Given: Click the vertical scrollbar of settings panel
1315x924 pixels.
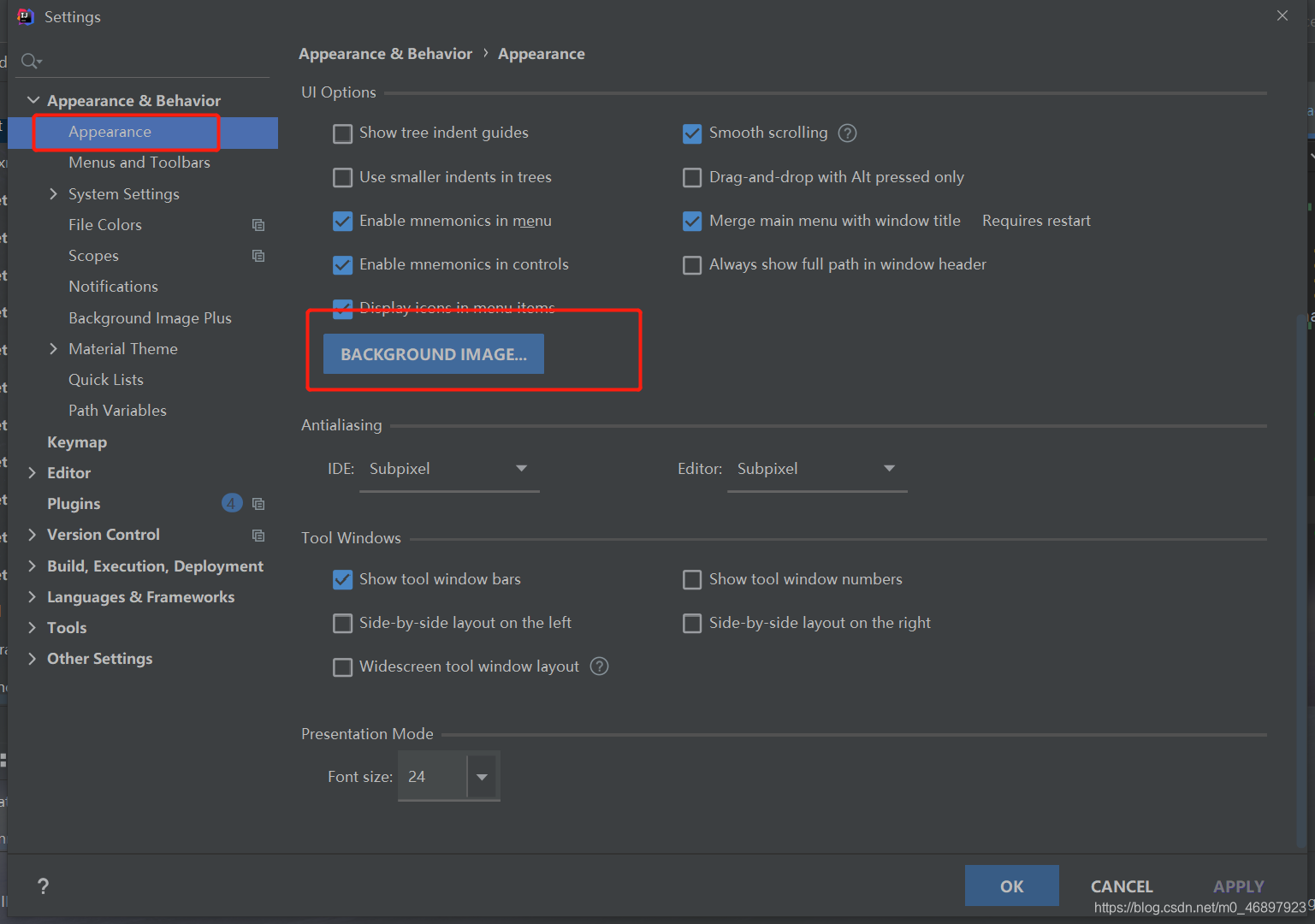Looking at the screenshot, I should [1303, 582].
